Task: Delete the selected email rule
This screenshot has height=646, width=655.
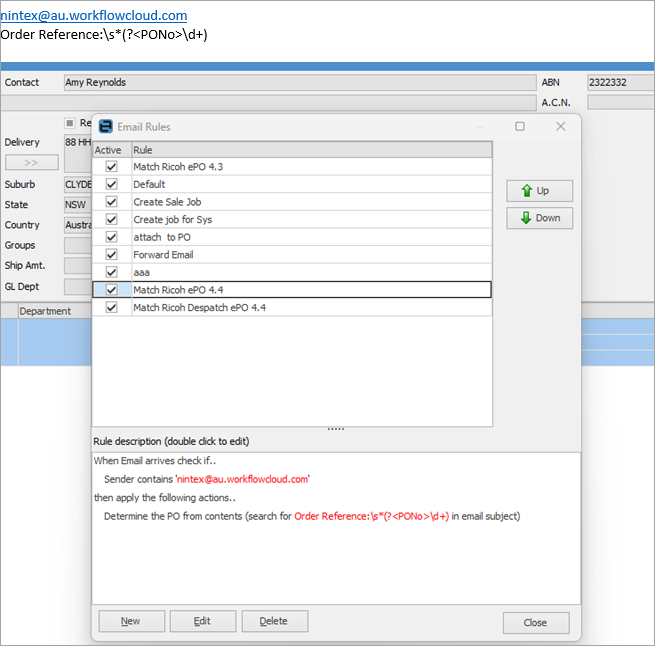Action: click(275, 621)
